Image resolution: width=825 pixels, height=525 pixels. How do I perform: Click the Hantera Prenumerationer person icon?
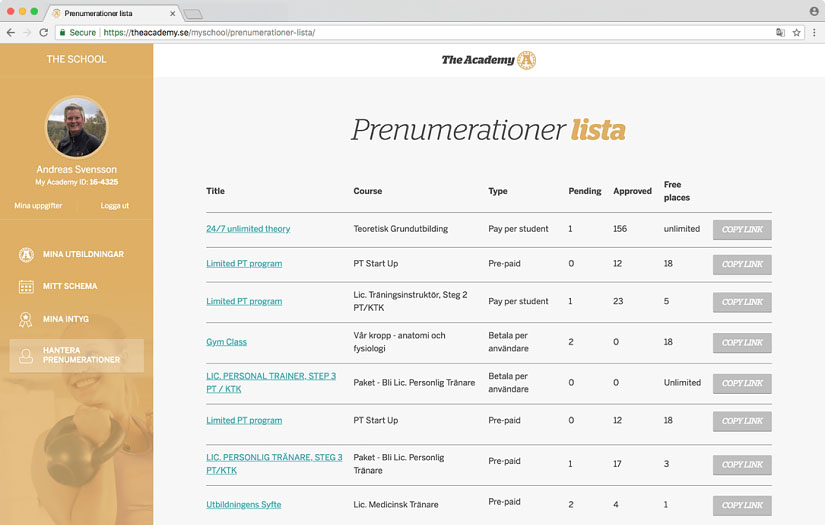point(26,356)
